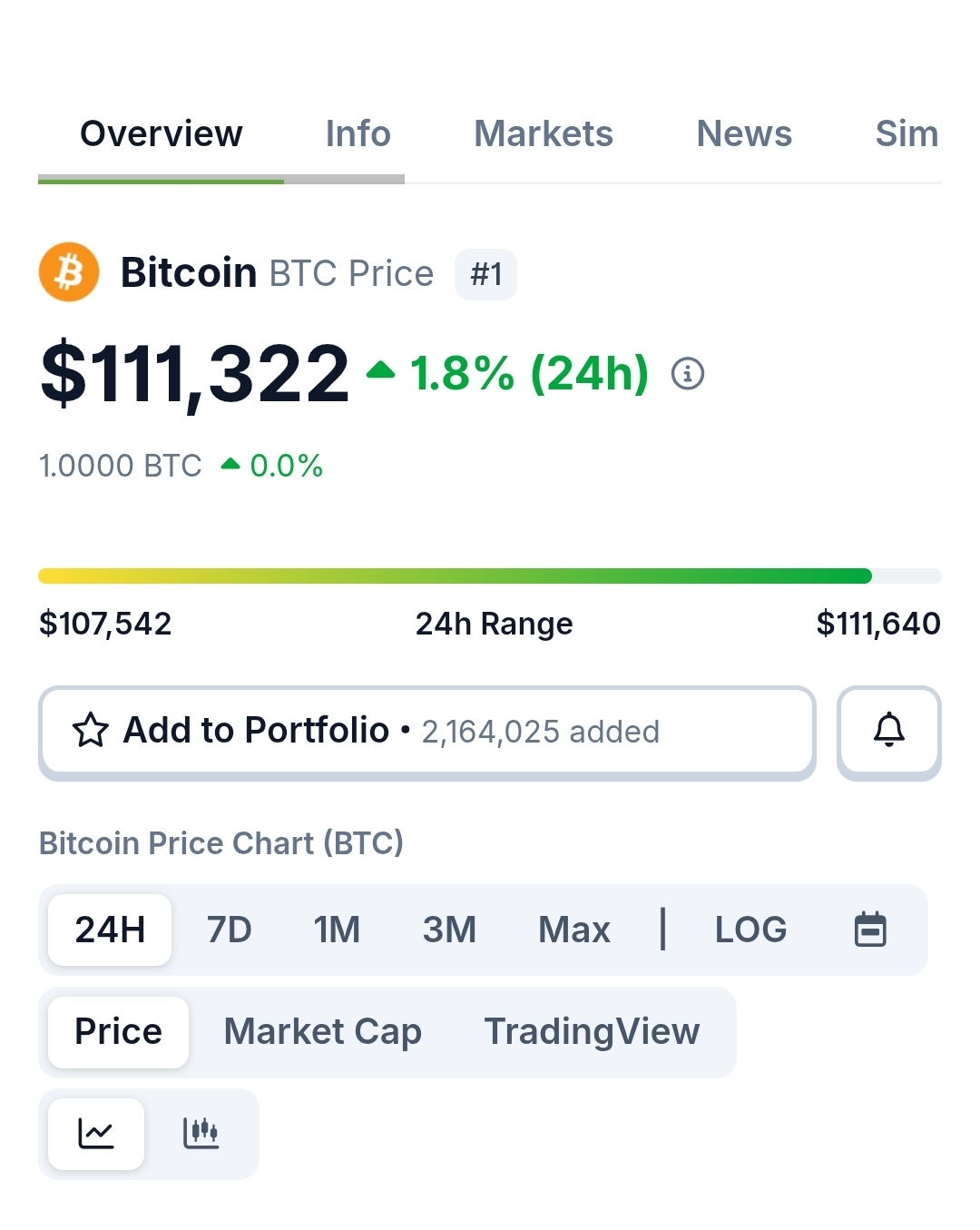
Task: Click the 24h Range progress bar
Action: click(x=490, y=576)
